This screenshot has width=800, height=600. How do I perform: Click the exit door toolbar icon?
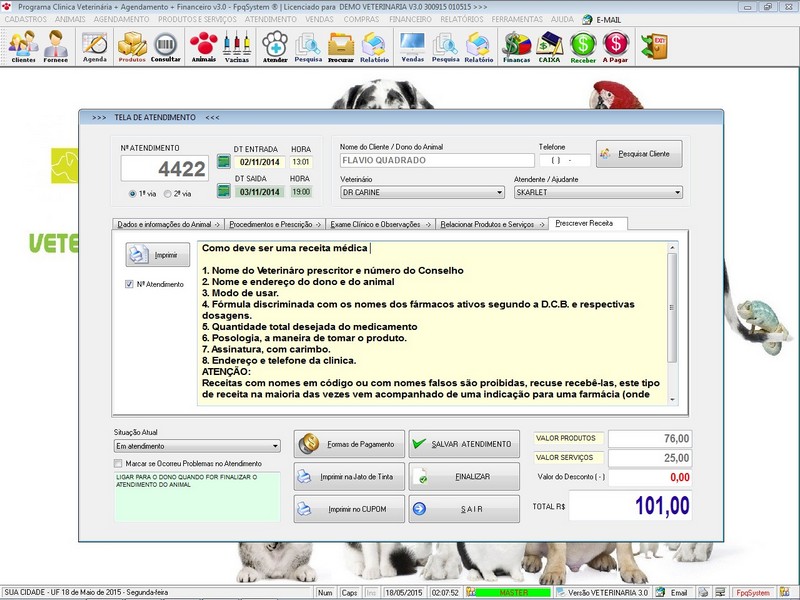655,46
